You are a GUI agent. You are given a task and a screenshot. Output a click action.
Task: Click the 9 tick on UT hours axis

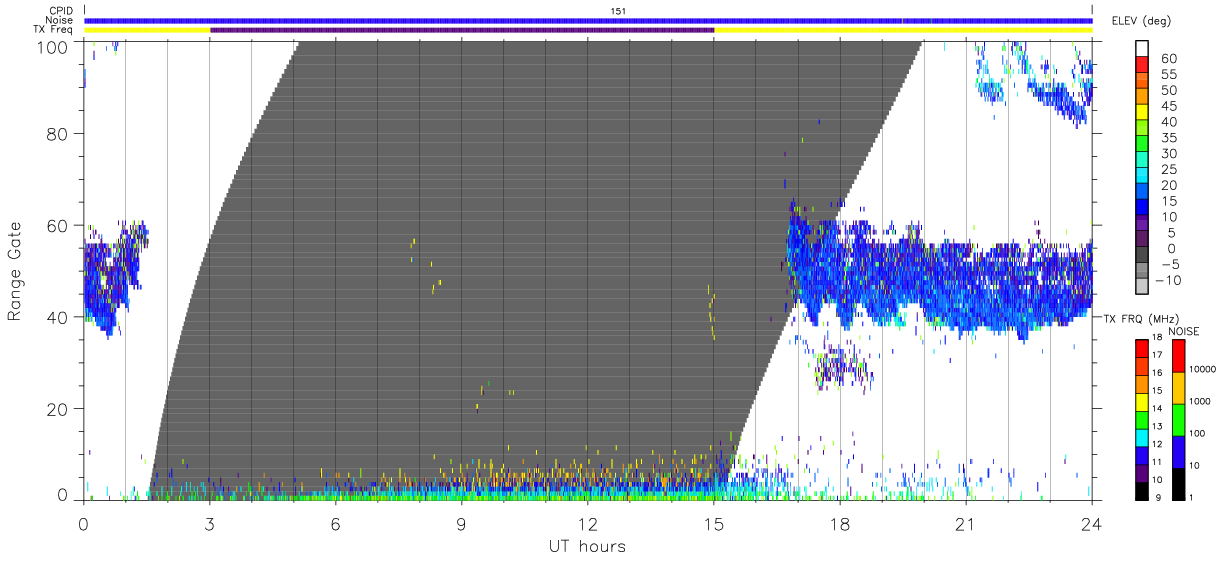462,523
